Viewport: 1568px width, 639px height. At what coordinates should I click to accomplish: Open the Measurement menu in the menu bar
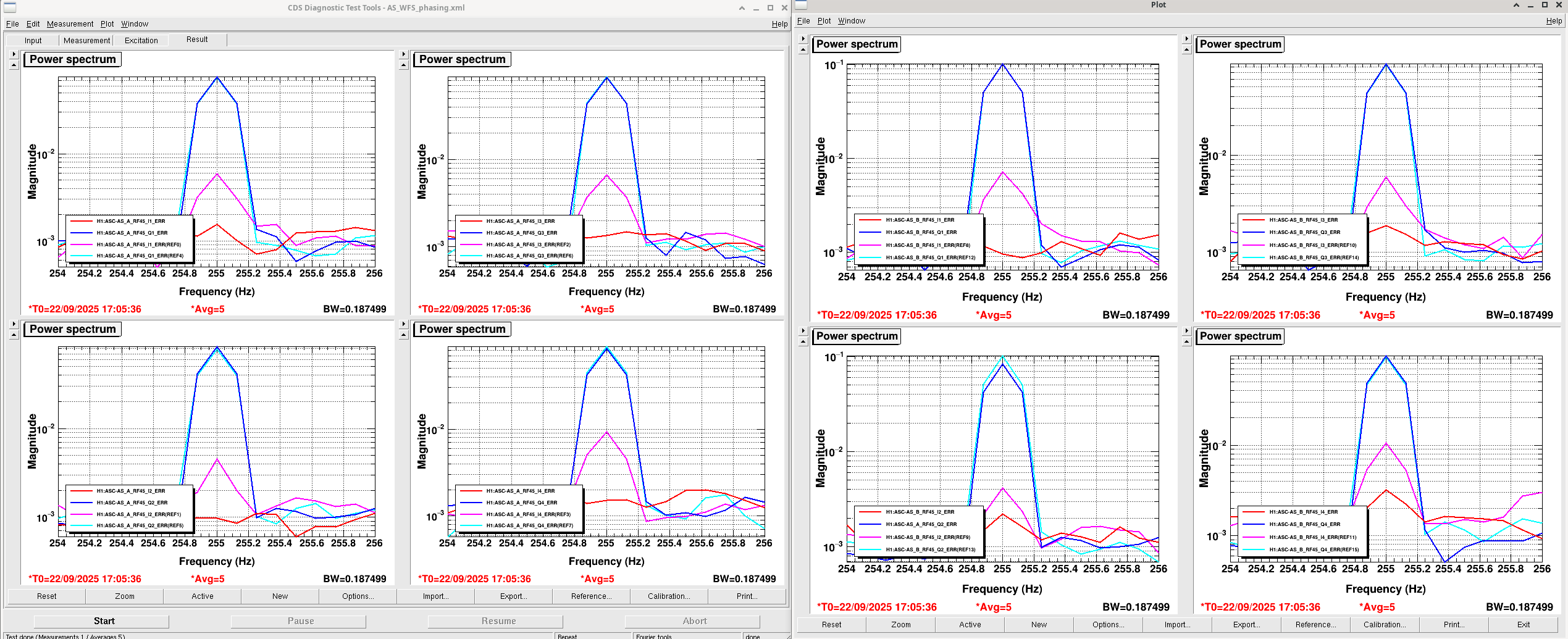(x=70, y=24)
